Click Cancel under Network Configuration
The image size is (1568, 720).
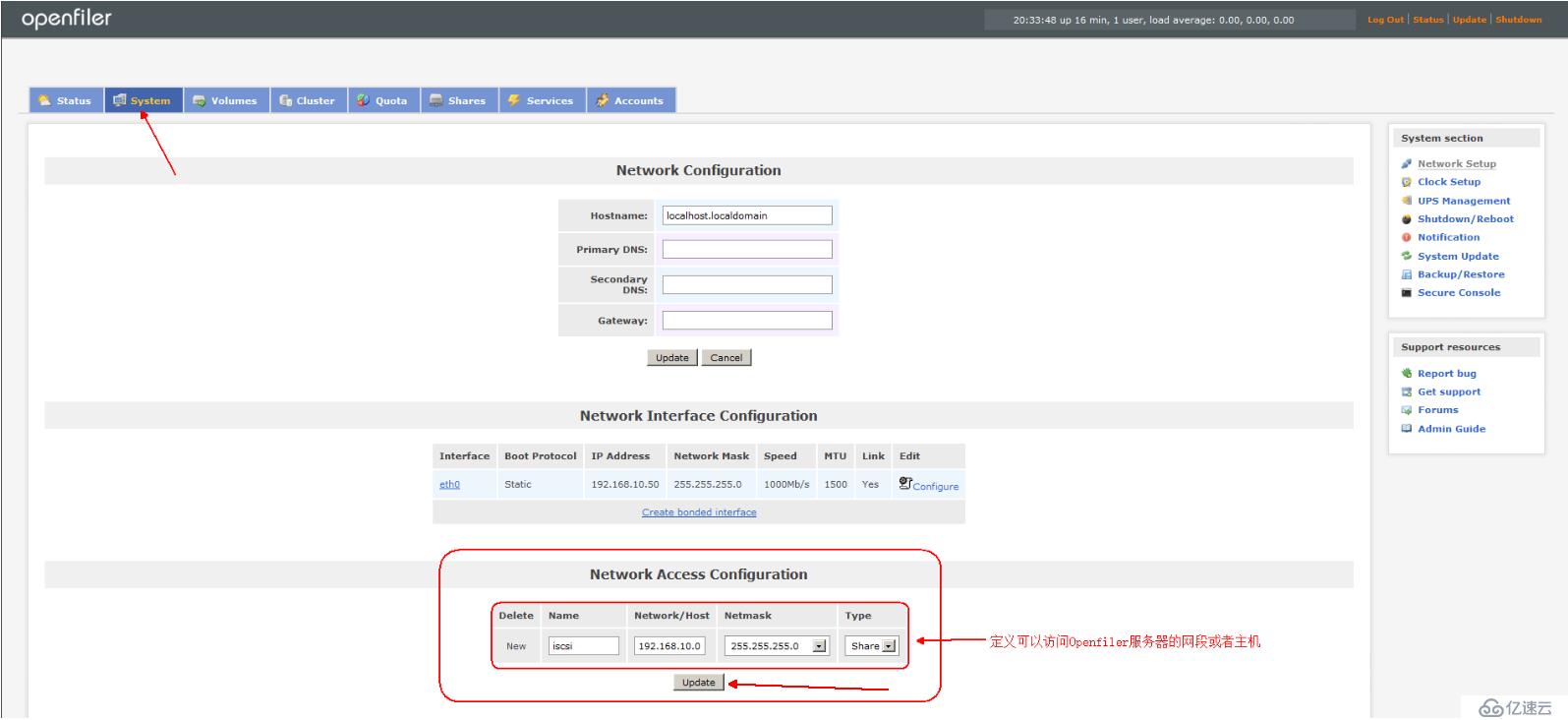(x=726, y=358)
